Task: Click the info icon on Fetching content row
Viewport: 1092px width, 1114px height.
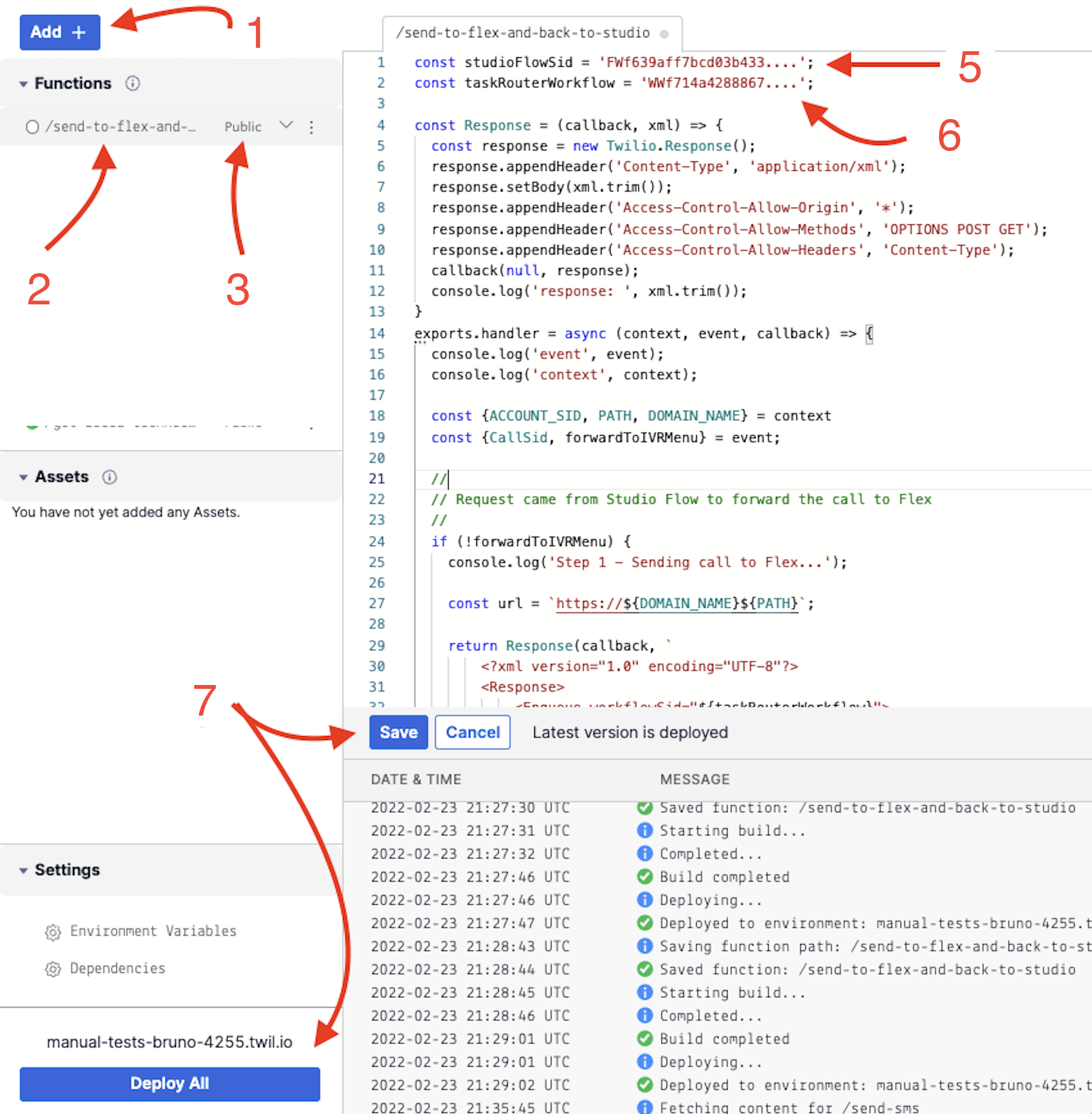Action: [x=645, y=1107]
